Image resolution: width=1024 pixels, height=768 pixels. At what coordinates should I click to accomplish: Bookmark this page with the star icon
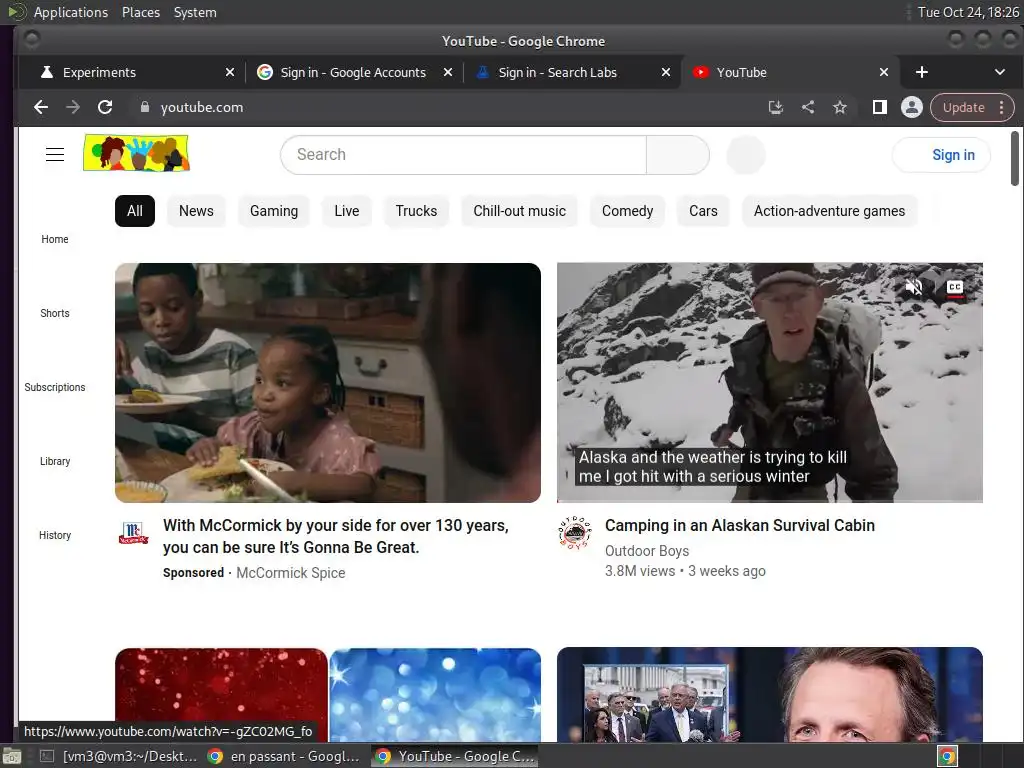point(840,107)
